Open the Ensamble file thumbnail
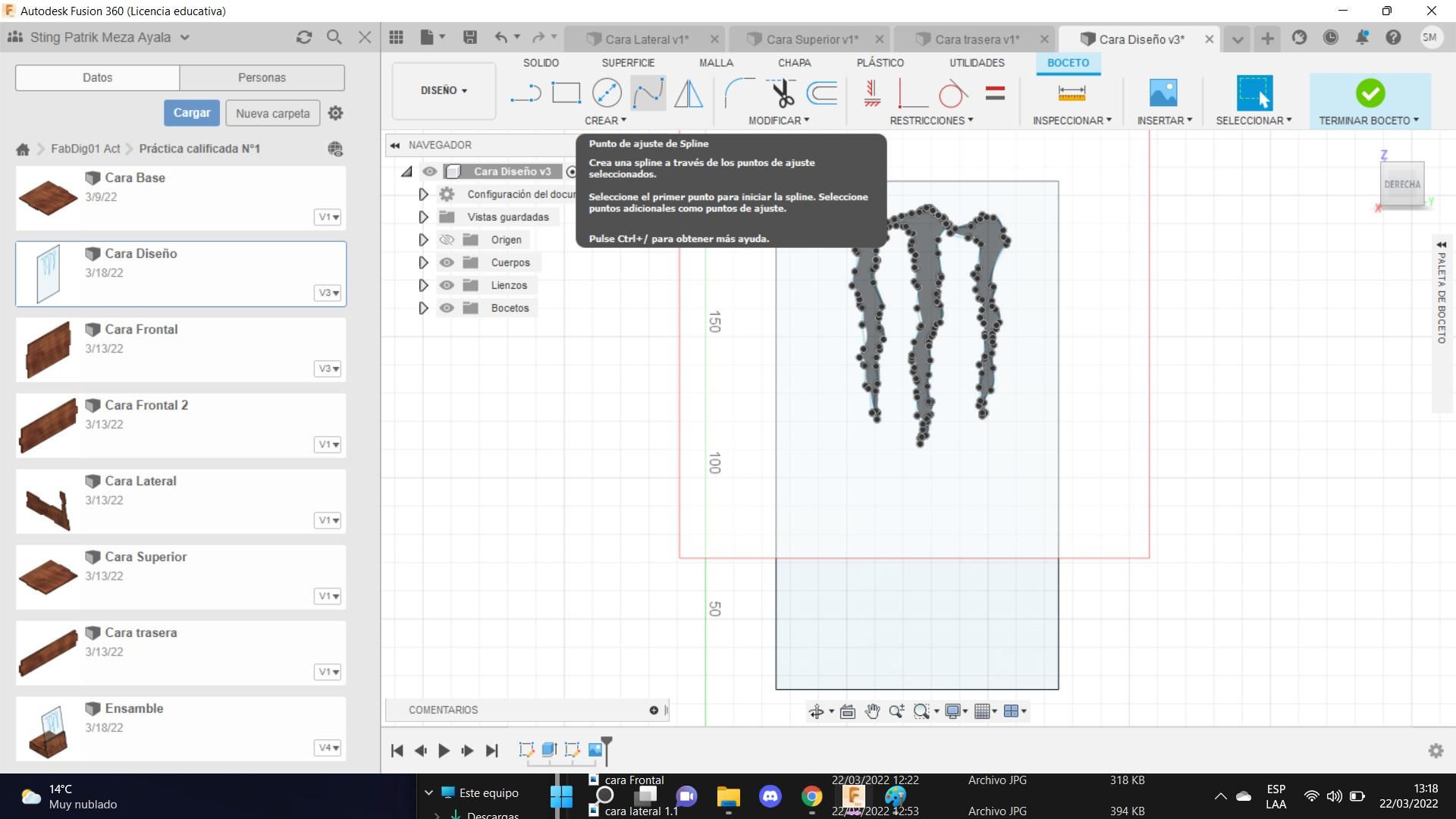1456x819 pixels. tap(49, 729)
